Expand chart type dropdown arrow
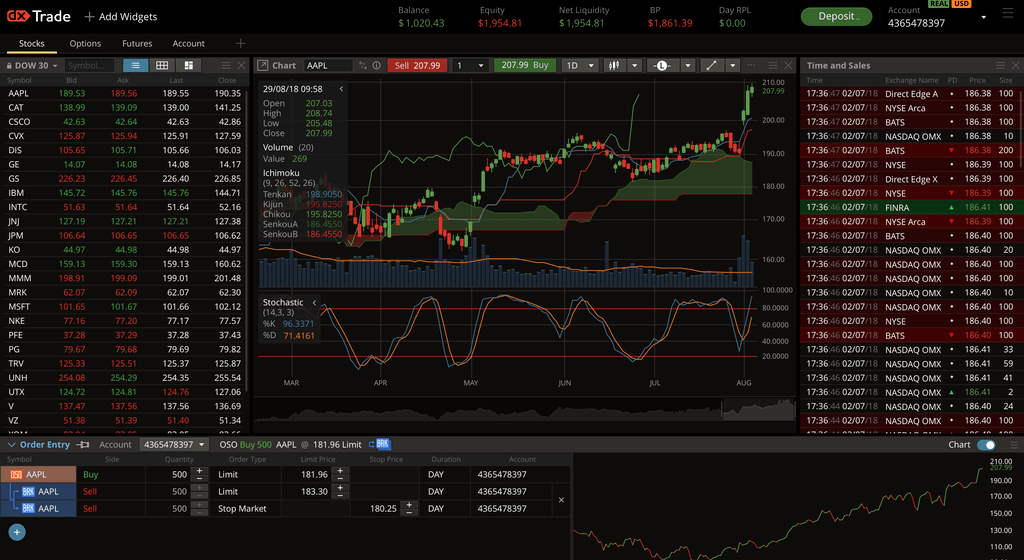This screenshot has height=560, width=1024. pos(634,65)
